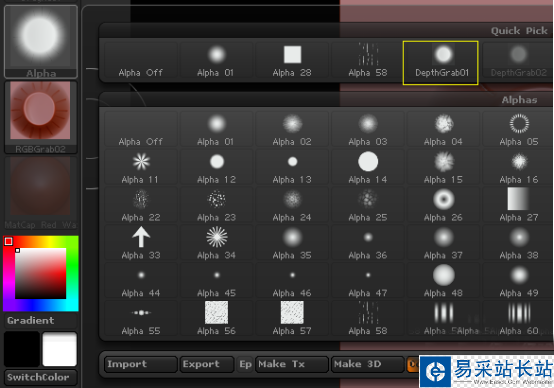Pick Alpha 01 from Quick Pick row

216,61
